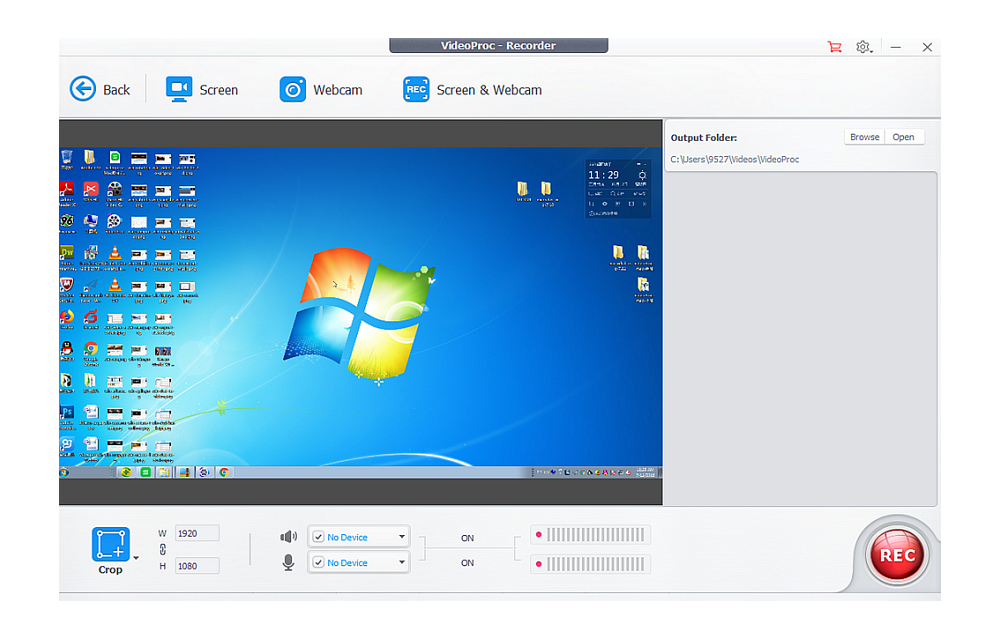Start recording with the red REC button
The image size is (1000, 639).
pyautogui.click(x=897, y=555)
